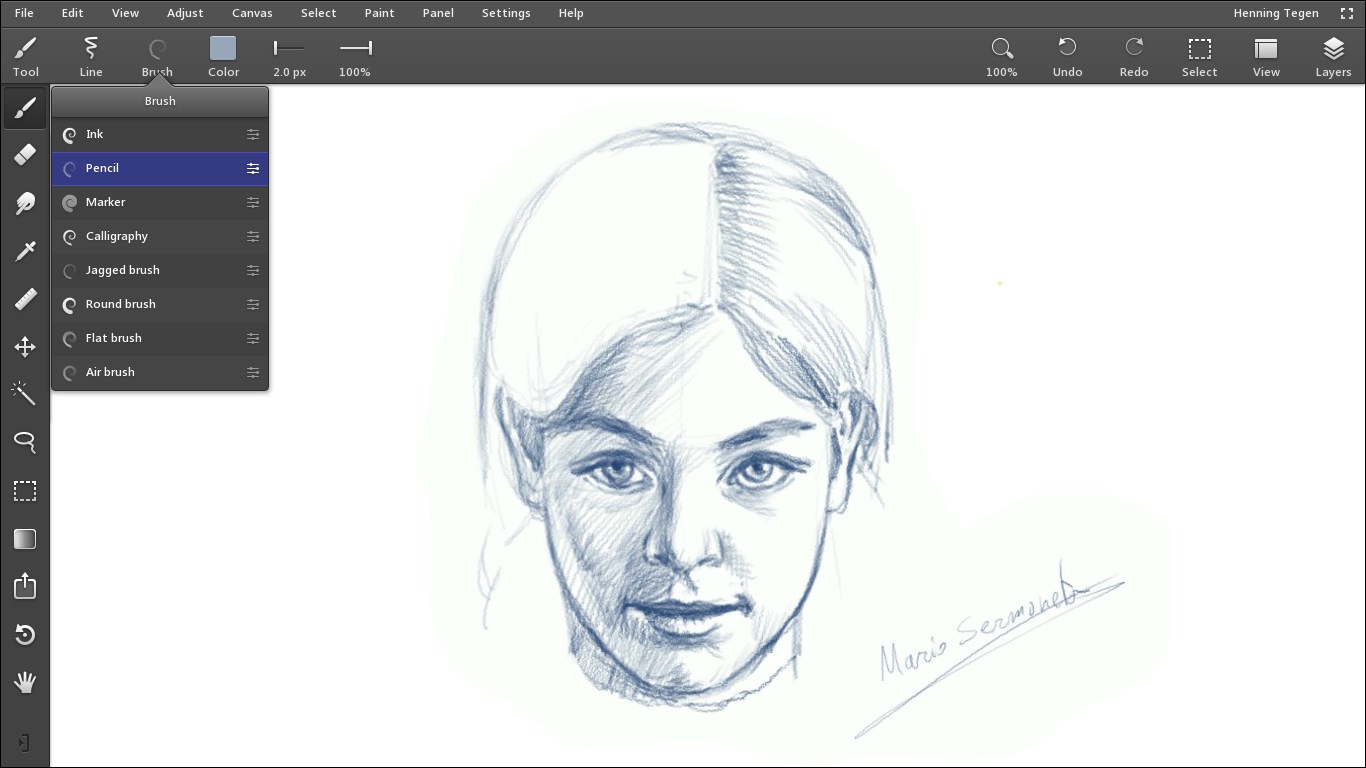Image resolution: width=1366 pixels, height=768 pixels.
Task: Expand the Pencil brush settings sliders
Action: coord(253,168)
